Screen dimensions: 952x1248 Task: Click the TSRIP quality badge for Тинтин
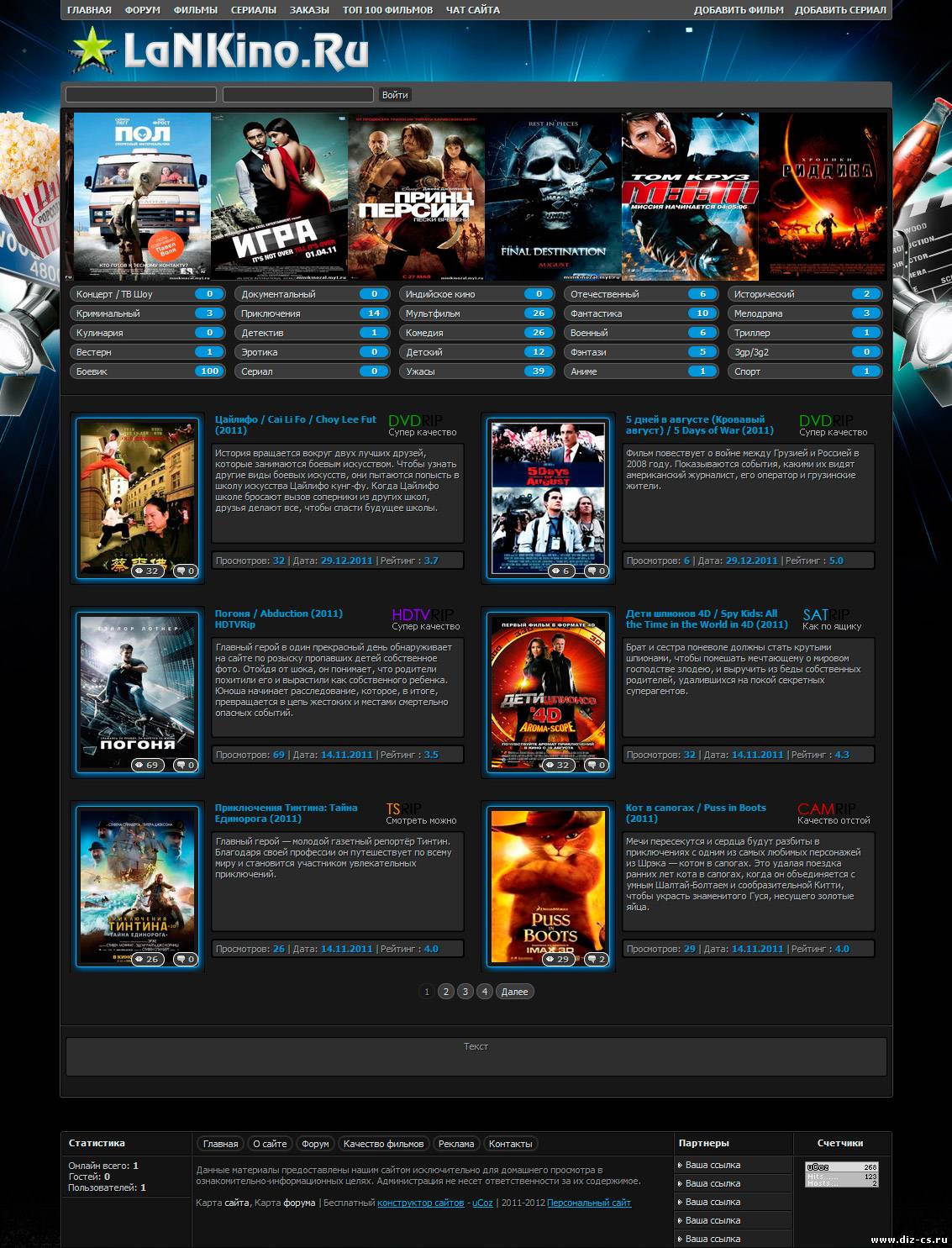coord(404,808)
